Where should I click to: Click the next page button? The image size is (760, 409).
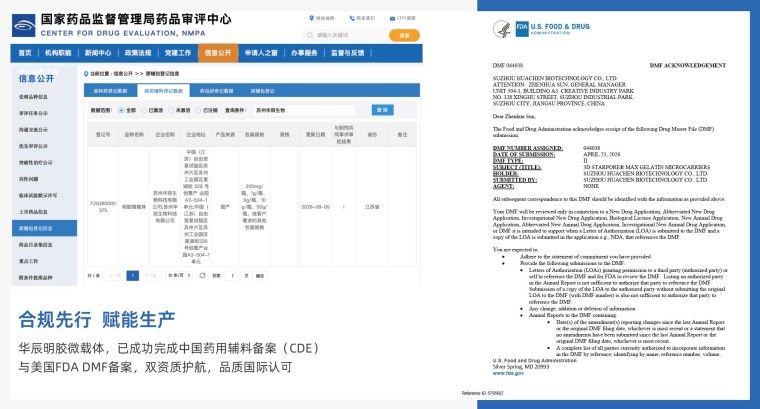(x=150, y=275)
